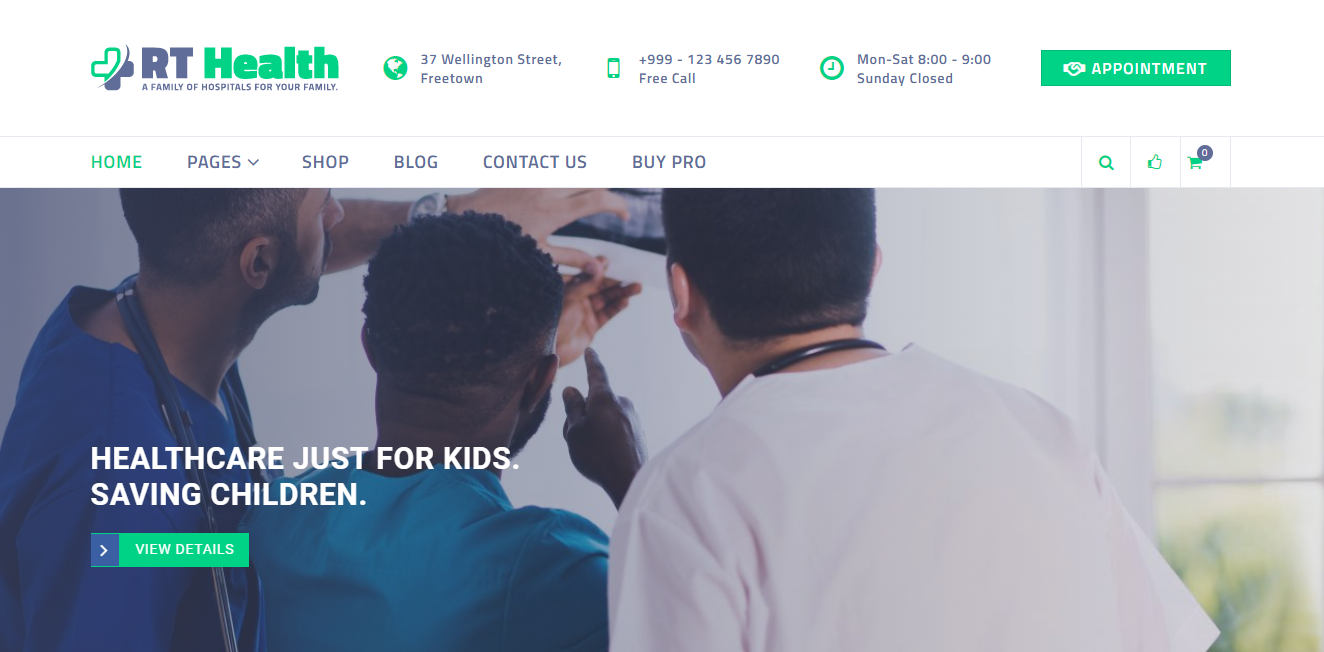
Task: Navigate to Blog
Action: click(416, 162)
